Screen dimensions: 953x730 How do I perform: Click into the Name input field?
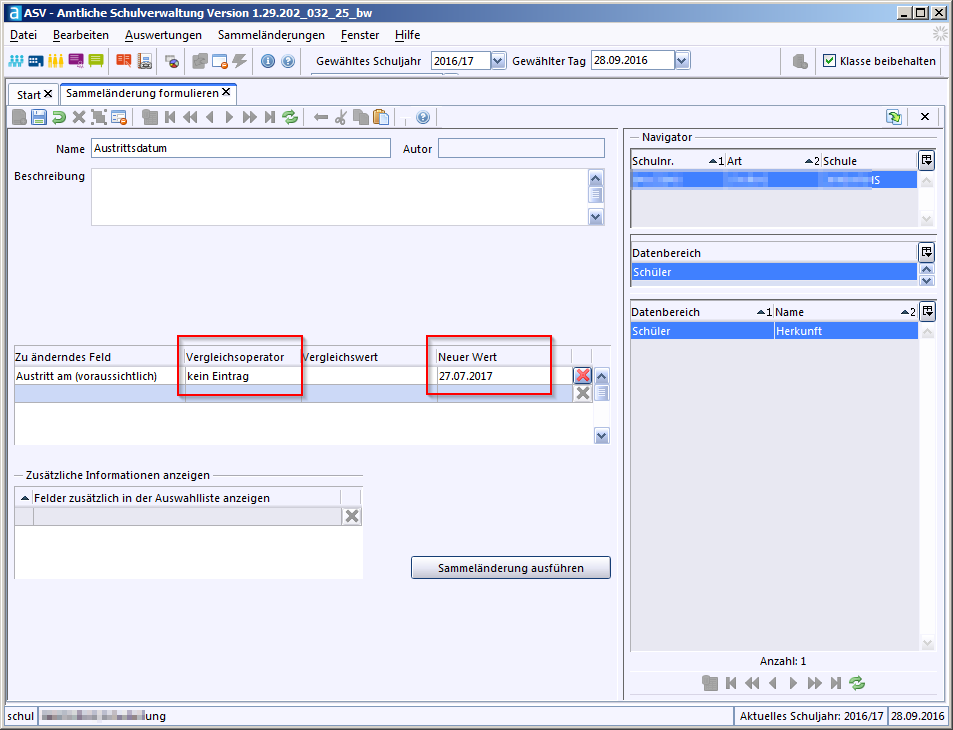point(240,149)
